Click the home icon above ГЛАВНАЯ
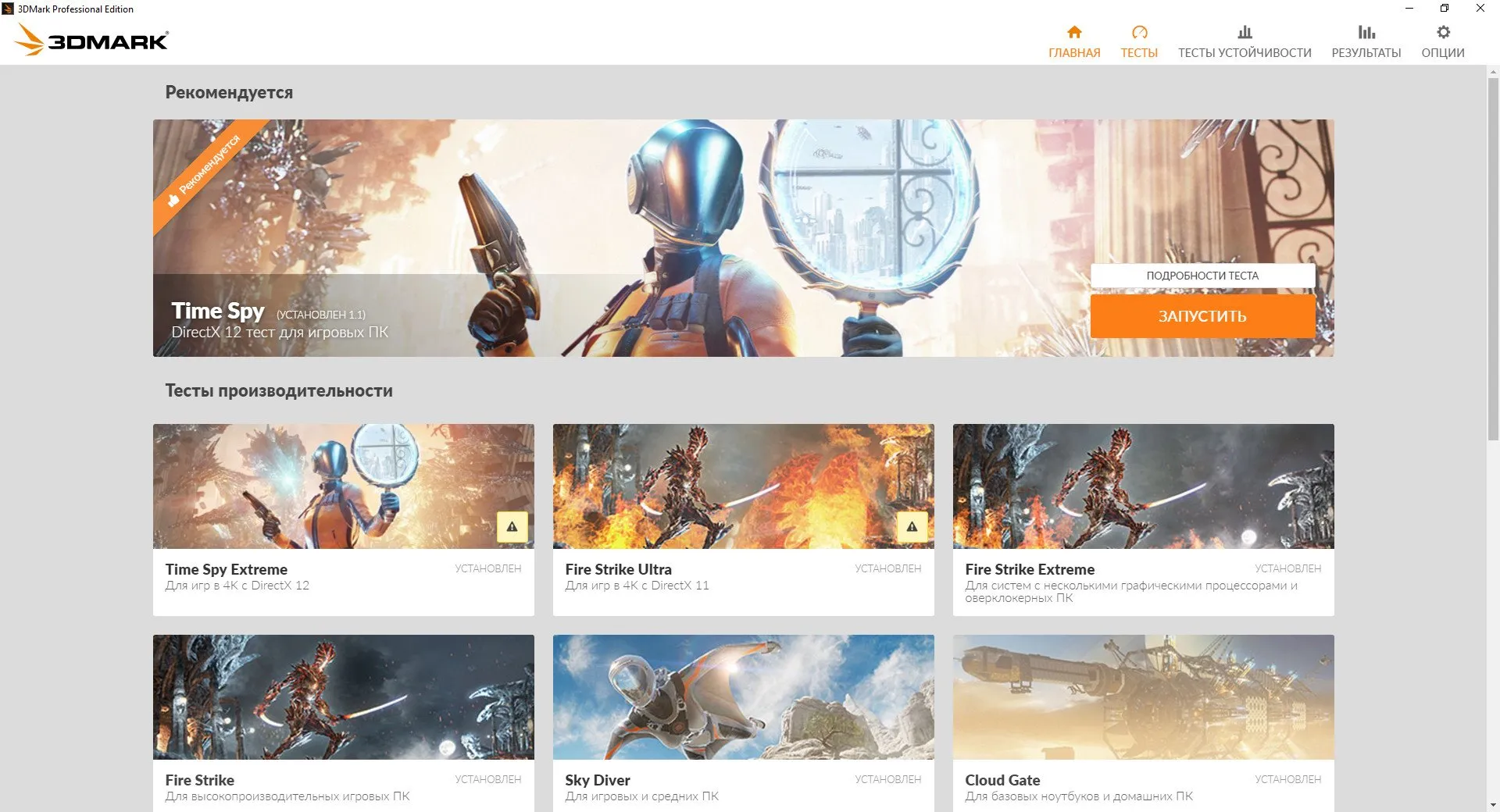1500x812 pixels. (x=1074, y=32)
